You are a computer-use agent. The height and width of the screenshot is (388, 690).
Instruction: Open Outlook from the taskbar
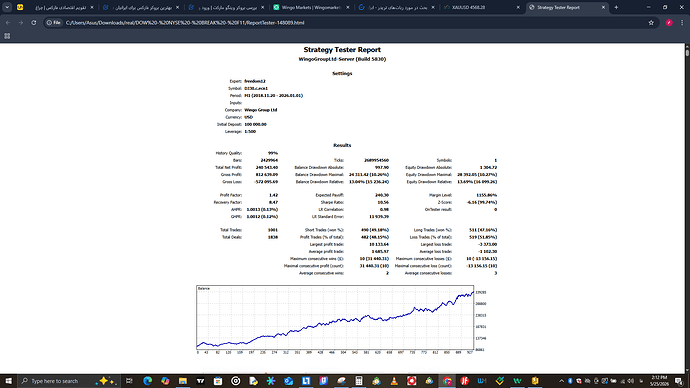point(288,381)
